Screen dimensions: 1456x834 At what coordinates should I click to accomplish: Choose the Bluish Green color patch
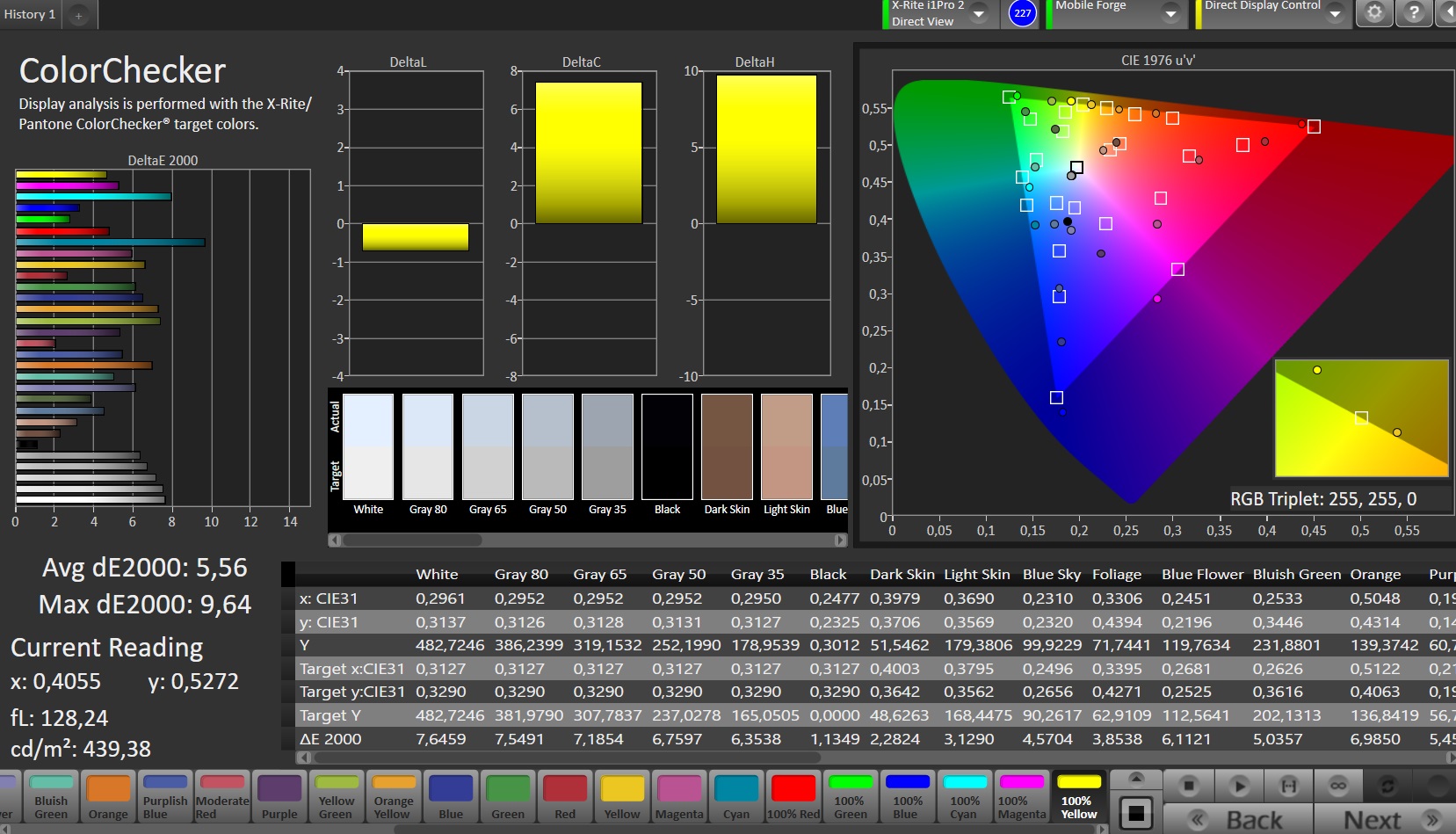pyautogui.click(x=51, y=797)
